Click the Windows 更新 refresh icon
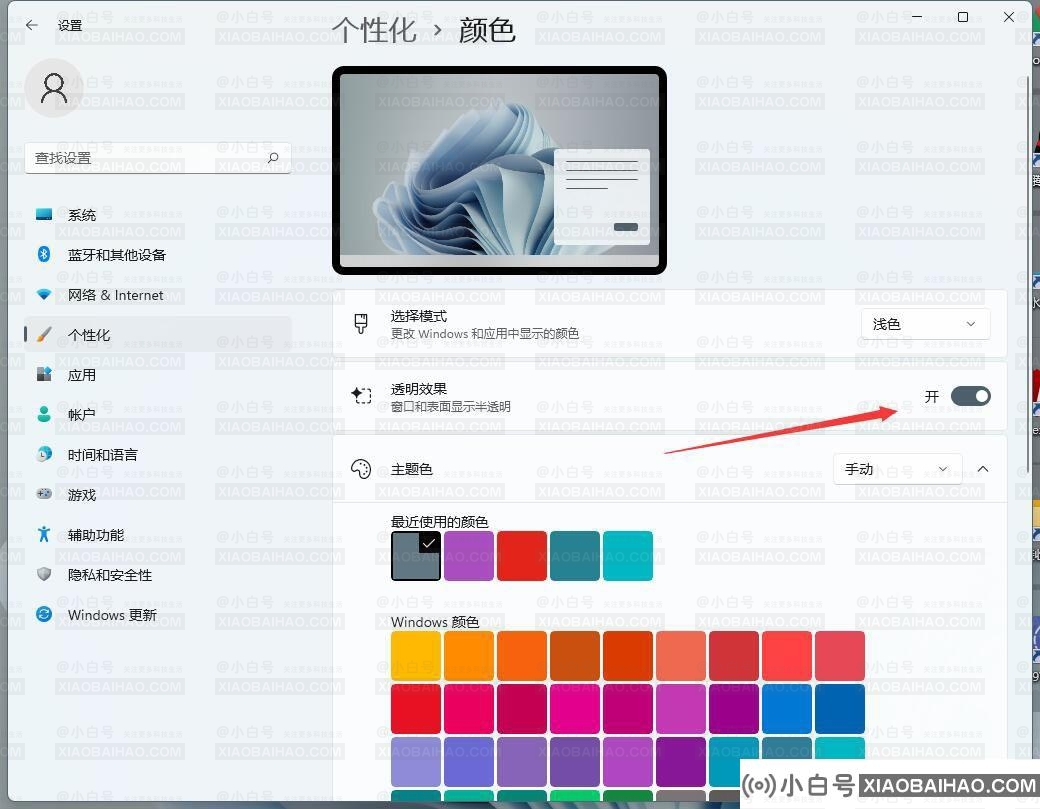 pyautogui.click(x=44, y=614)
